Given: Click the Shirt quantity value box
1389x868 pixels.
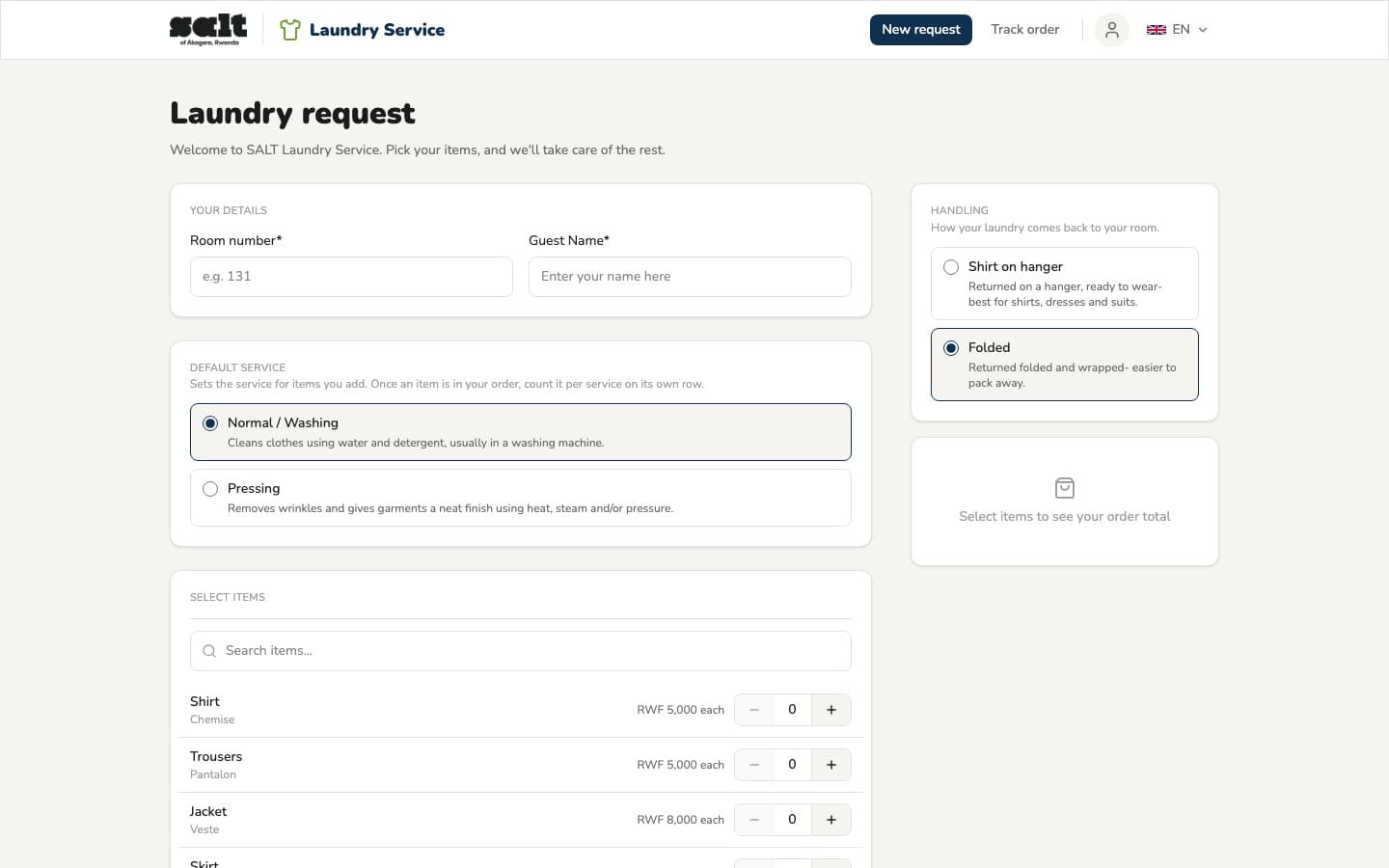Looking at the screenshot, I should (792, 710).
